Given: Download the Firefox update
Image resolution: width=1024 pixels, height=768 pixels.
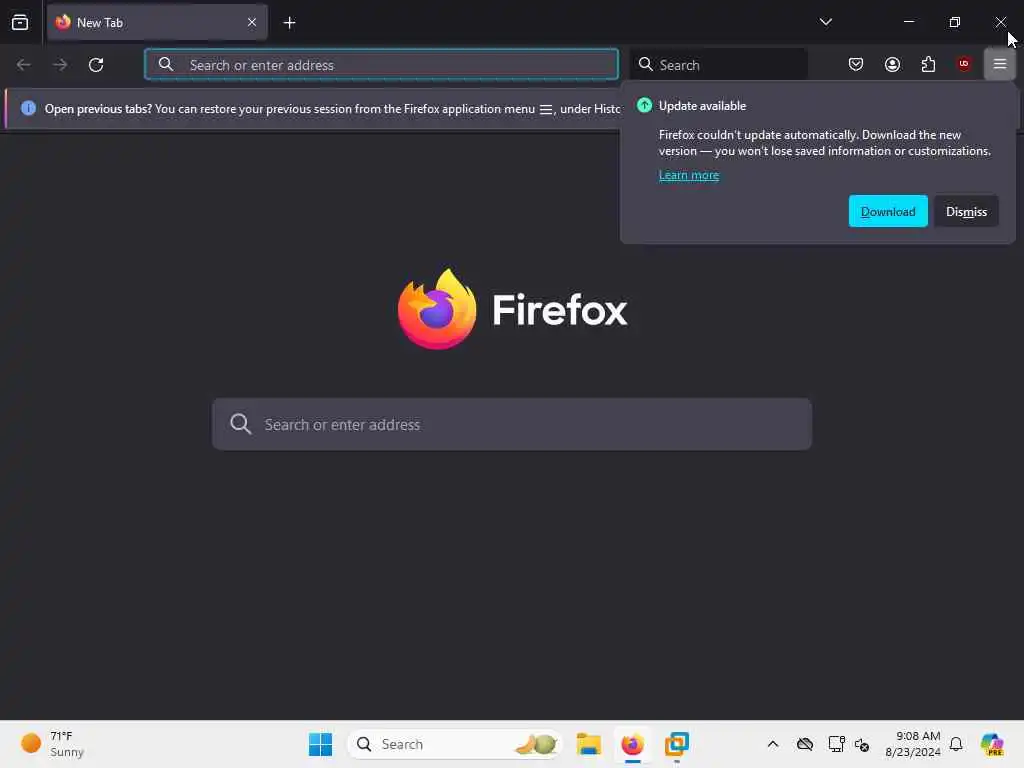Looking at the screenshot, I should coord(888,212).
